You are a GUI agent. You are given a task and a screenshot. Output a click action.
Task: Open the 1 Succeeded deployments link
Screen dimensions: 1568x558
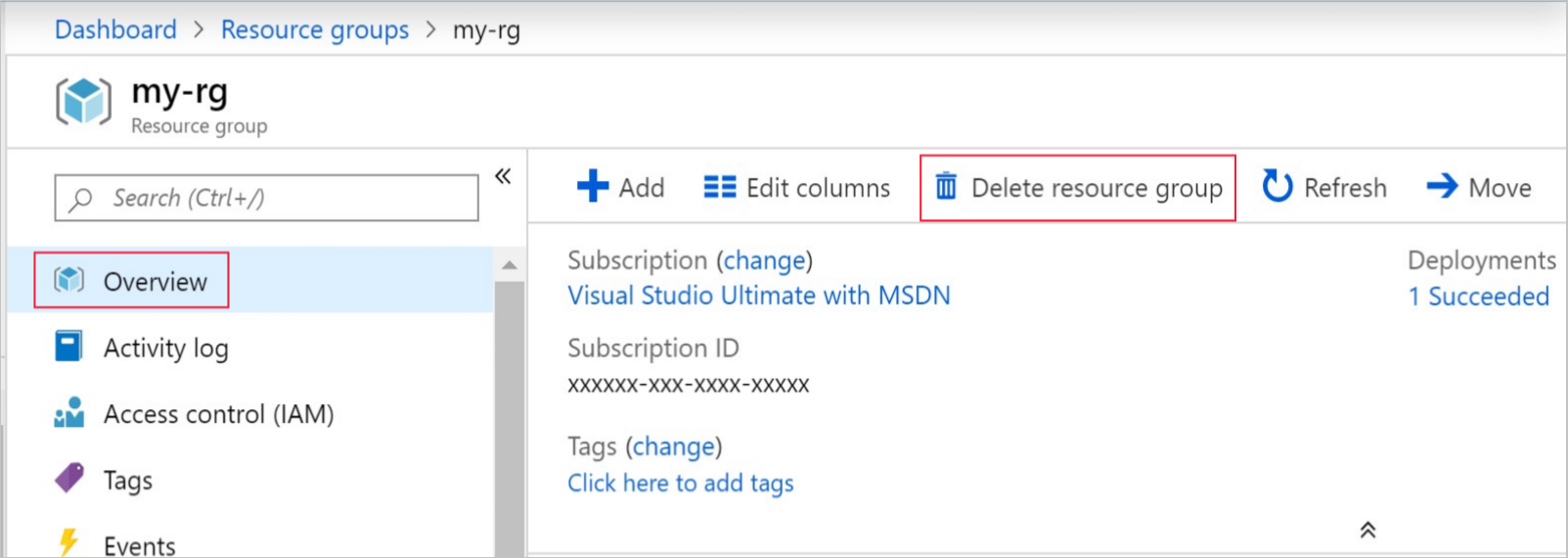click(x=1478, y=297)
